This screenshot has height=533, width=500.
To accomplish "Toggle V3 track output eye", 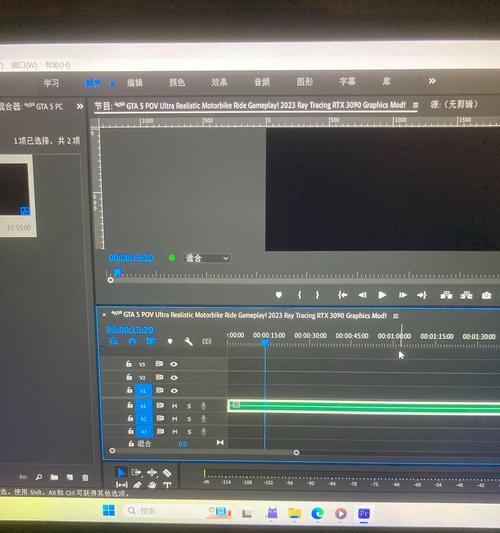I will (x=174, y=364).
